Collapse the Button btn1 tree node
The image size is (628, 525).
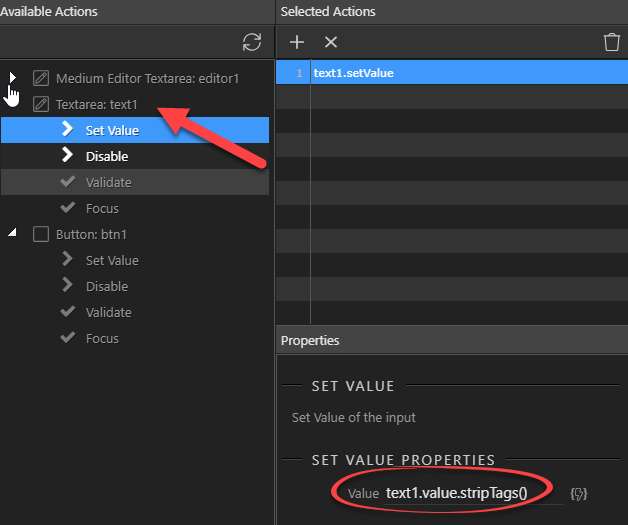pyautogui.click(x=12, y=232)
